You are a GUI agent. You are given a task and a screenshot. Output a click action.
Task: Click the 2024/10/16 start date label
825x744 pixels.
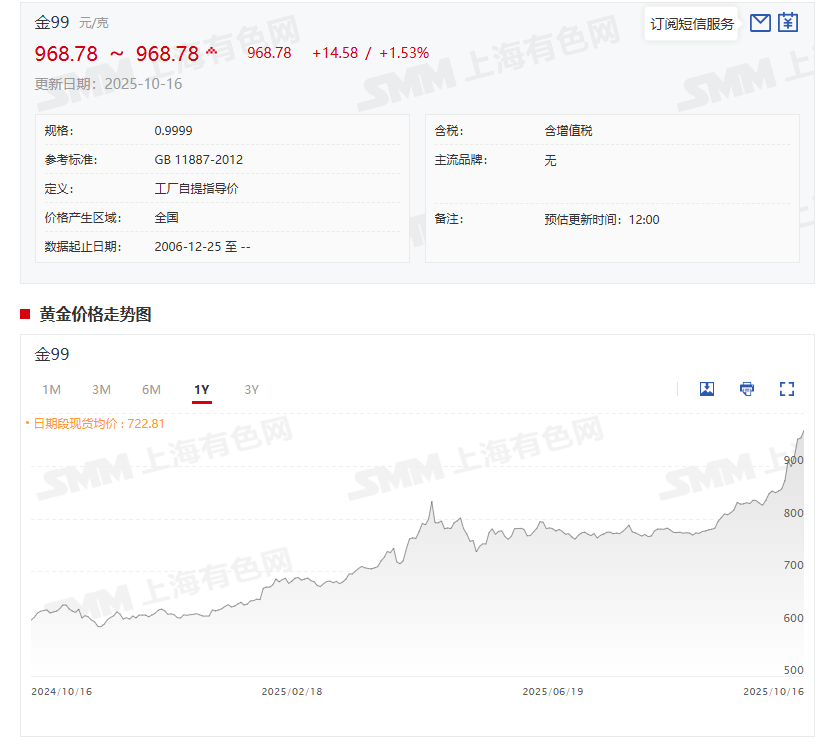[62, 691]
